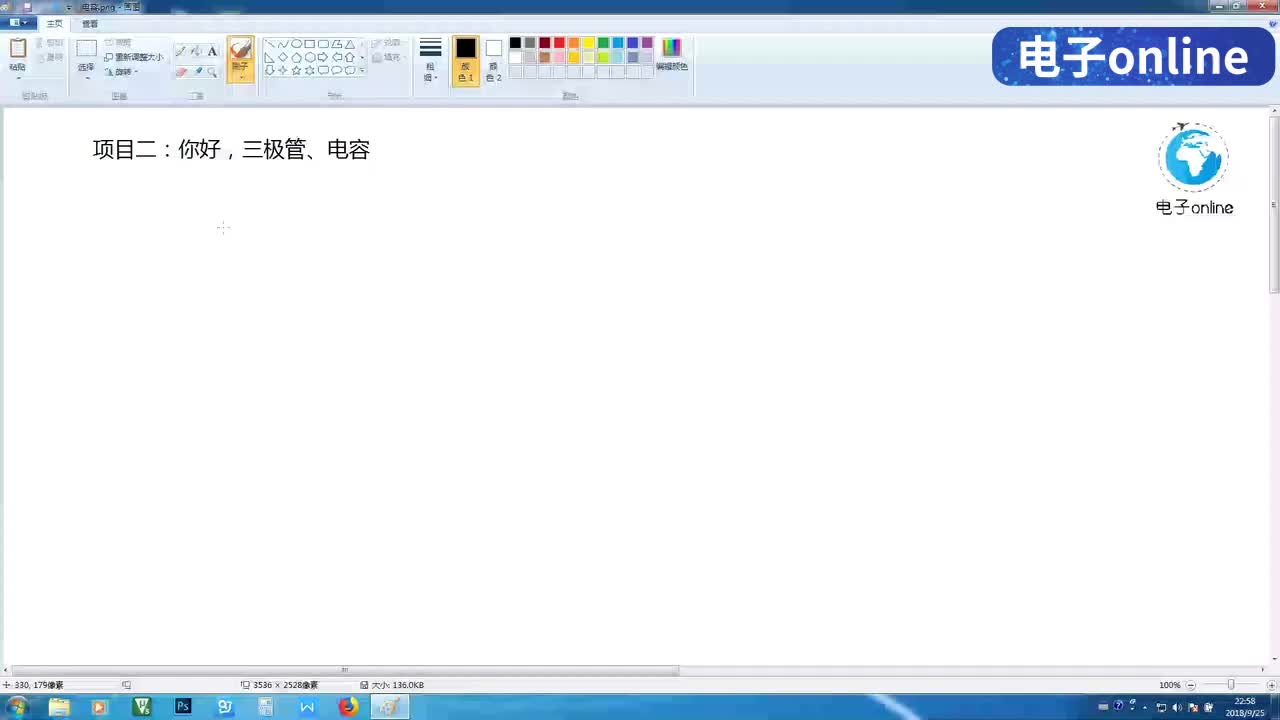Select the Magnifier tool

click(x=213, y=72)
